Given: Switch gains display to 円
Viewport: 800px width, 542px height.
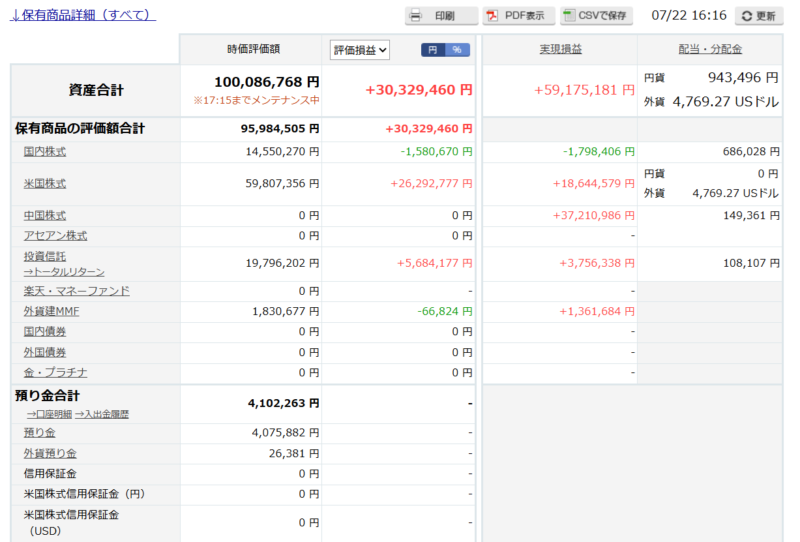Looking at the screenshot, I should (433, 50).
